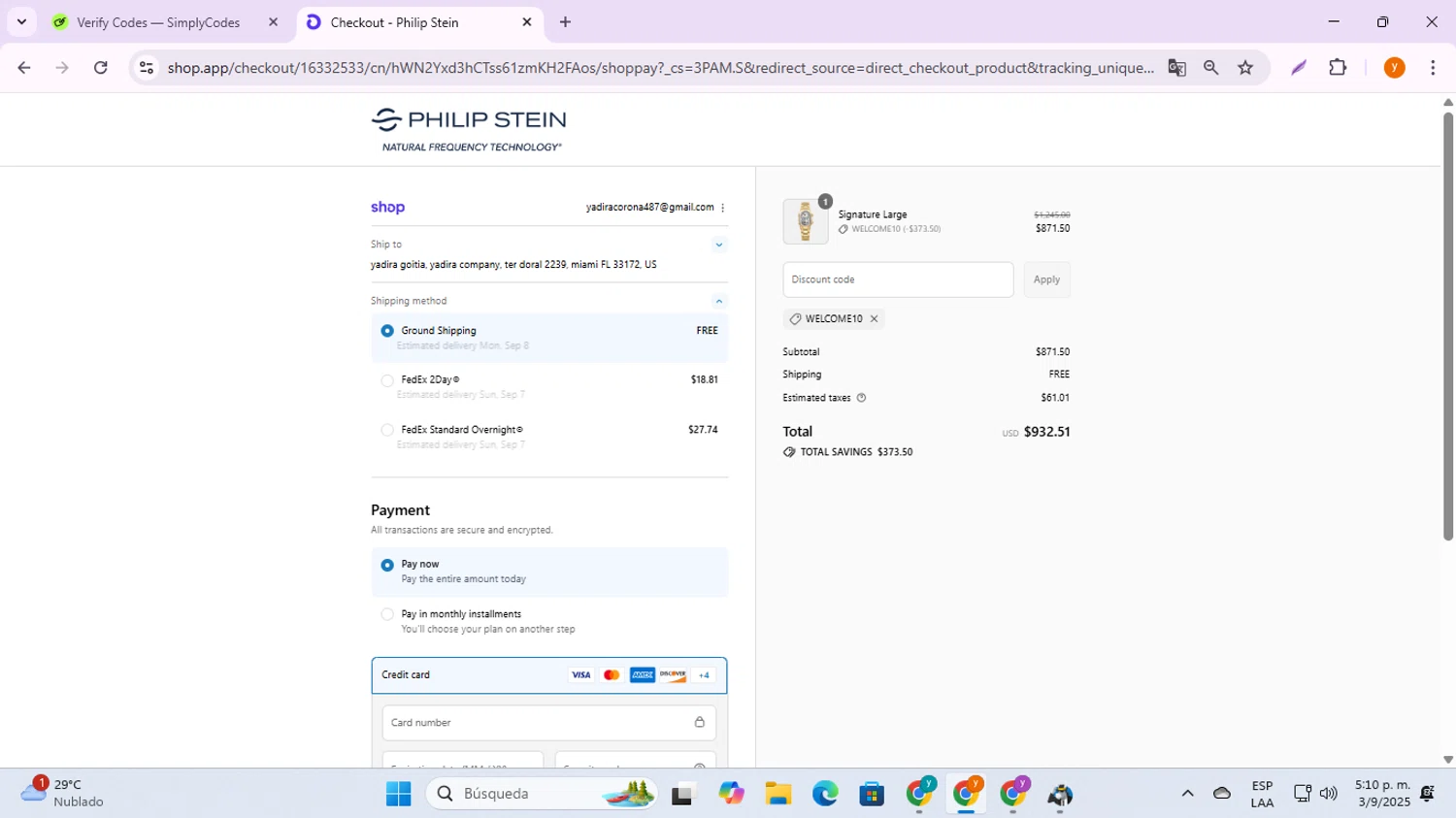Screen dimensions: 1456x818
Task: Open Microsoft Store from the taskbar
Action: [x=872, y=794]
